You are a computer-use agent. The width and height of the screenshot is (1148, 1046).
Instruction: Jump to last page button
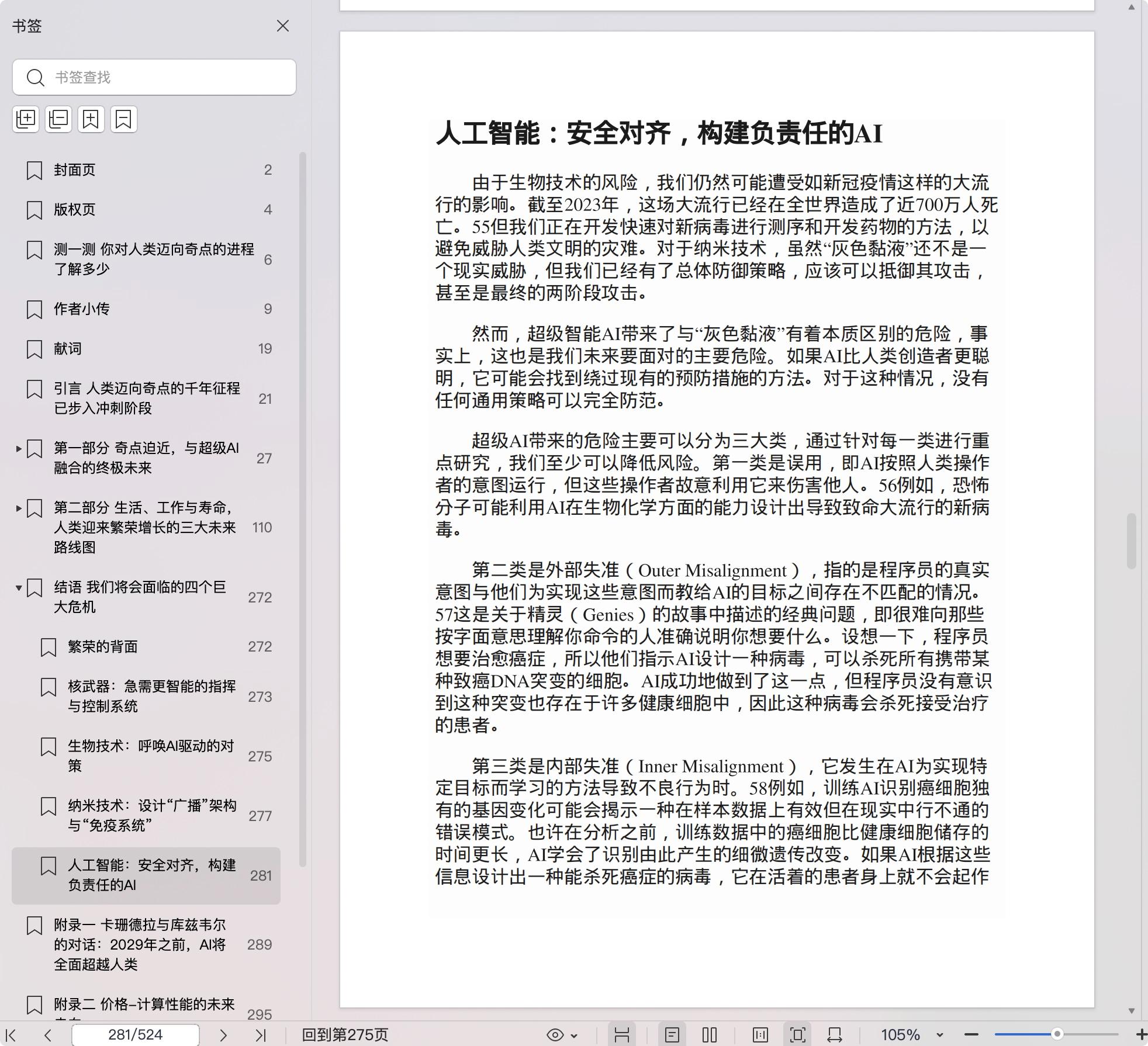[x=261, y=1035]
